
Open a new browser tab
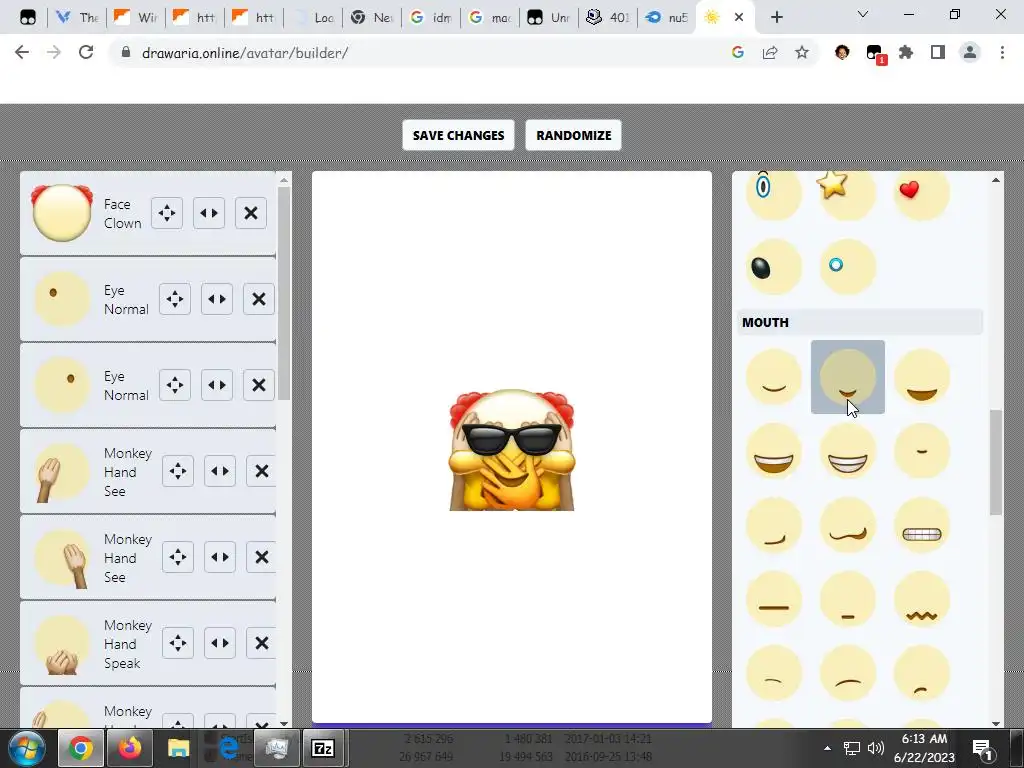click(x=776, y=17)
